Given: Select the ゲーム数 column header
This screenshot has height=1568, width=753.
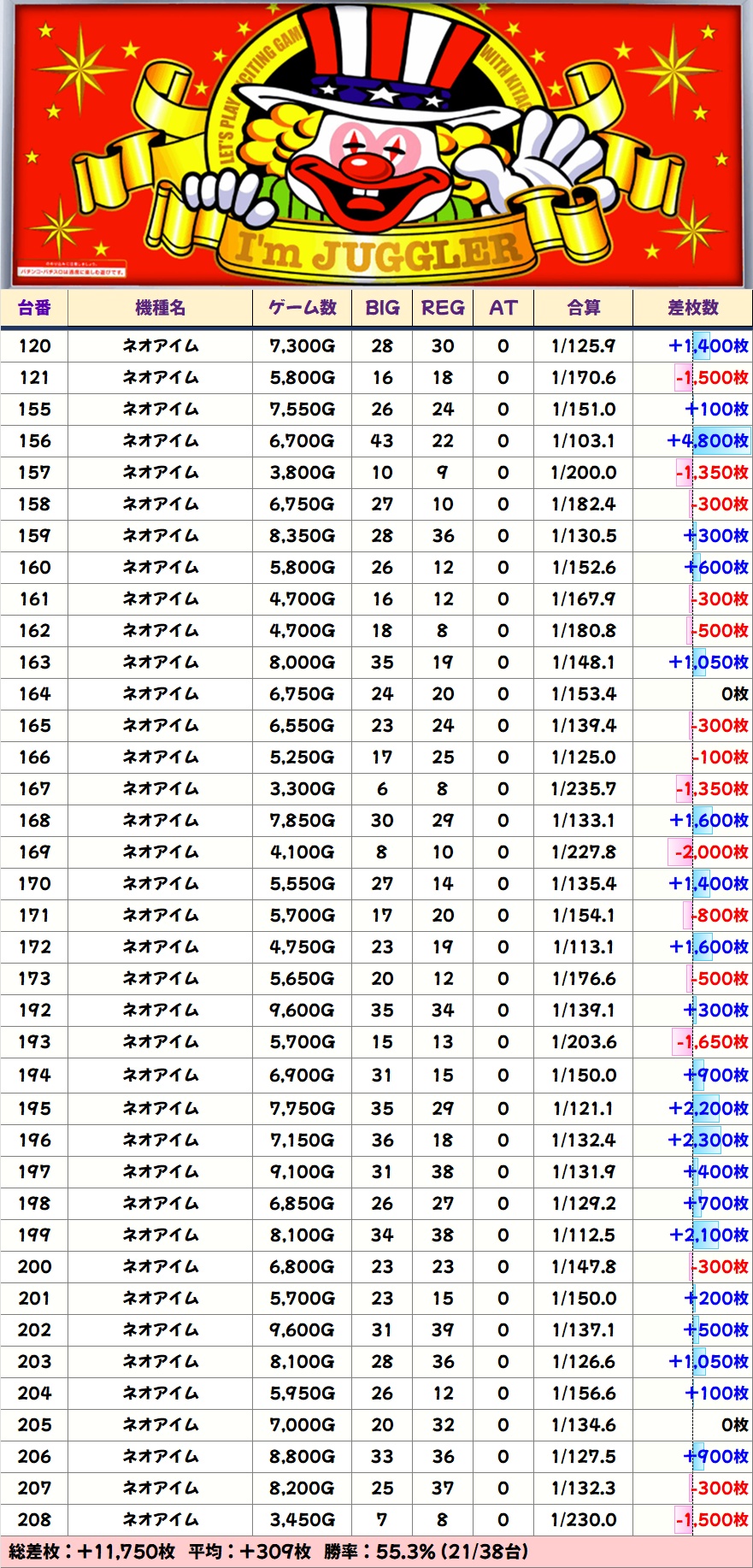Looking at the screenshot, I should click(302, 308).
